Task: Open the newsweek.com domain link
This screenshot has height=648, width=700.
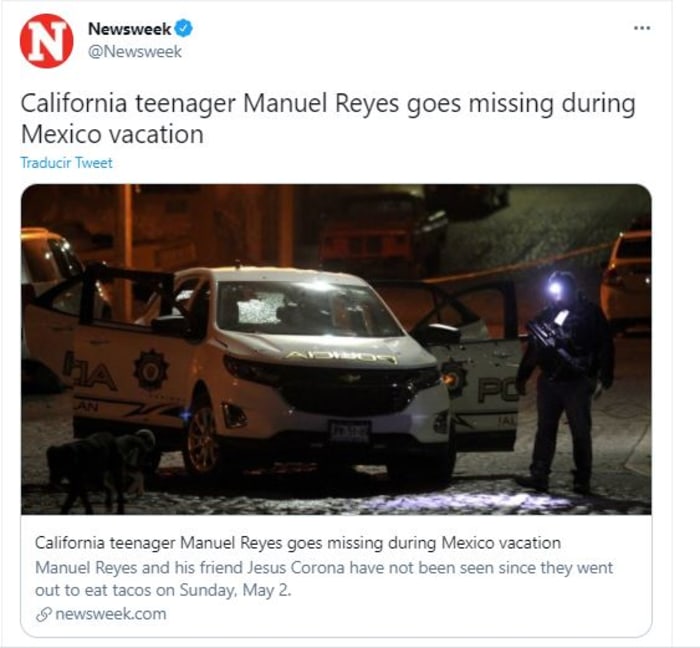Action: tap(111, 614)
